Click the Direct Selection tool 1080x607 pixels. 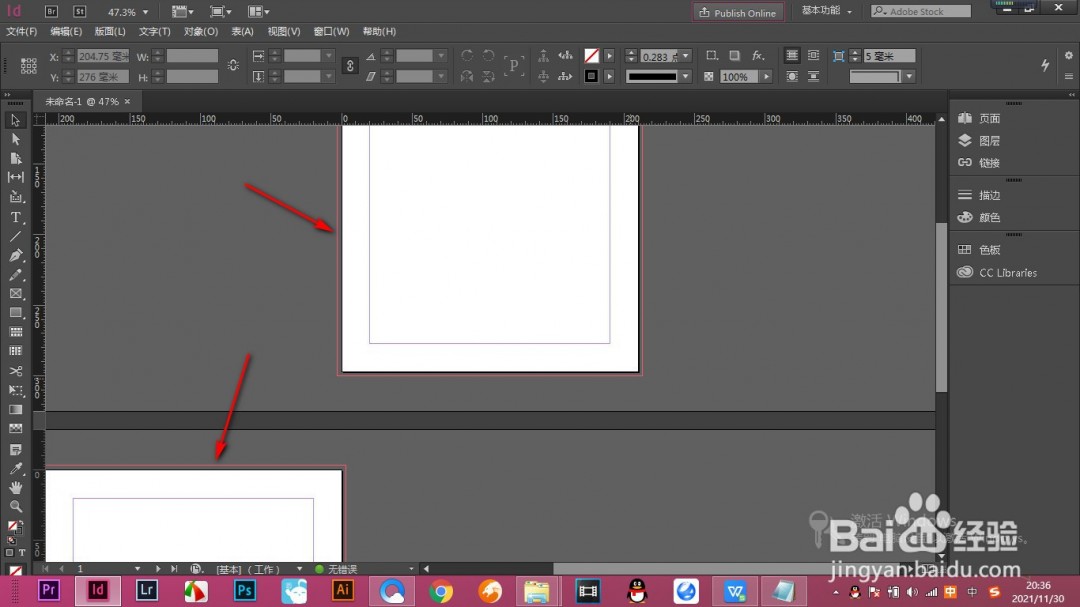(x=16, y=139)
